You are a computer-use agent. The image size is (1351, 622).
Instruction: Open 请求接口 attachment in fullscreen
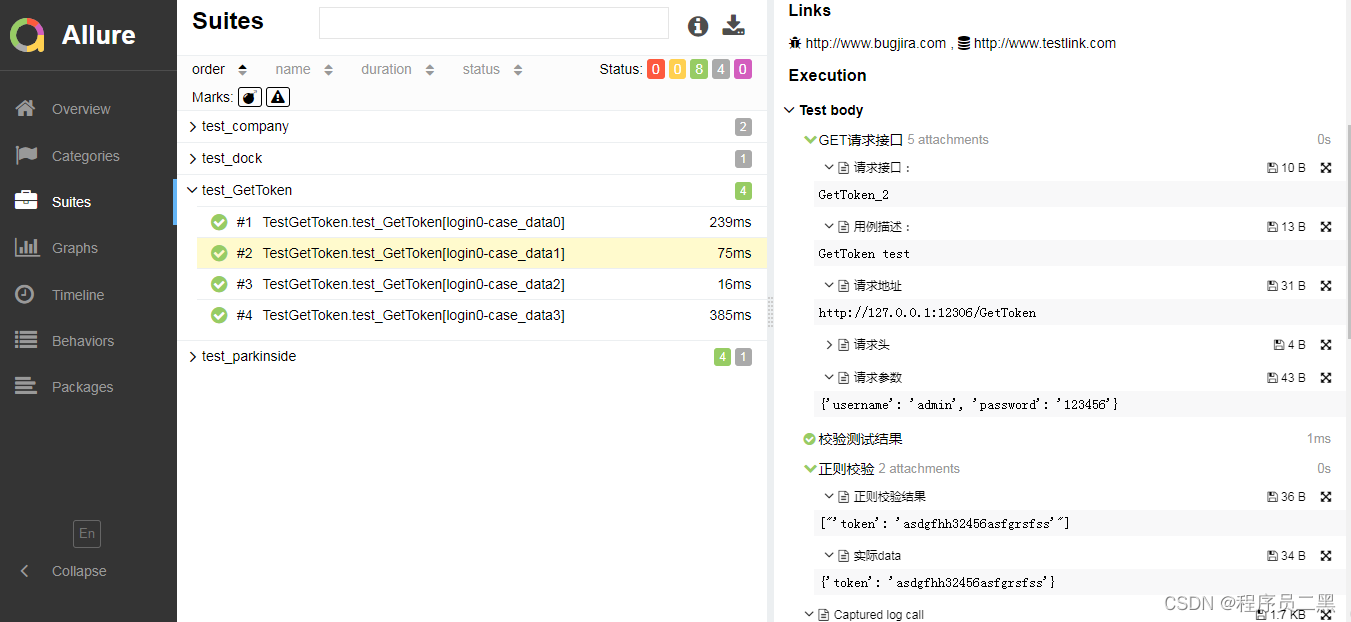(x=1326, y=168)
